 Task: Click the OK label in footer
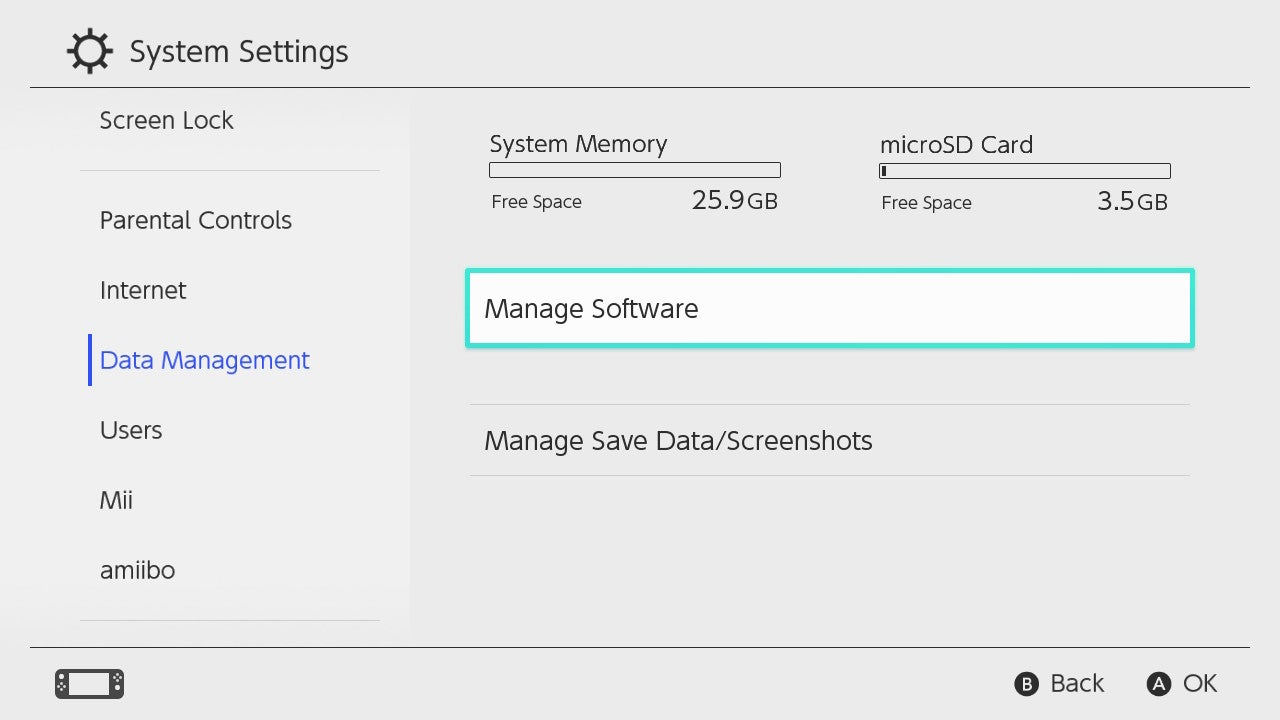point(1199,684)
